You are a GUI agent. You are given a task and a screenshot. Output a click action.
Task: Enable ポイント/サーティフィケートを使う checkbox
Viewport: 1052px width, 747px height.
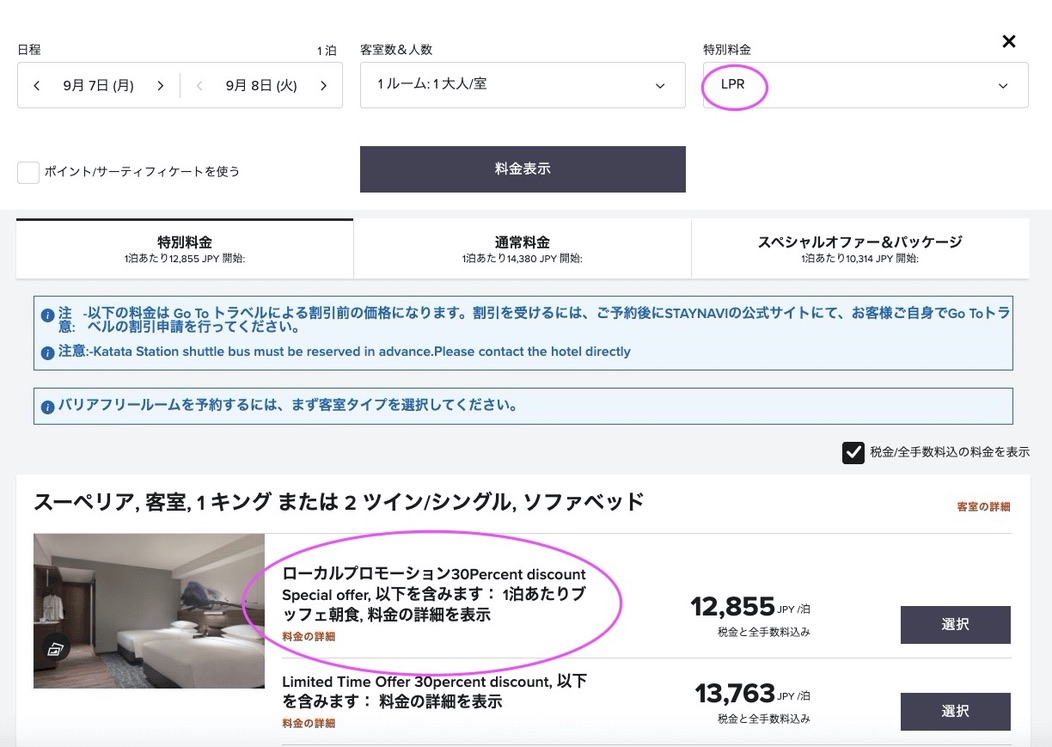point(28,172)
